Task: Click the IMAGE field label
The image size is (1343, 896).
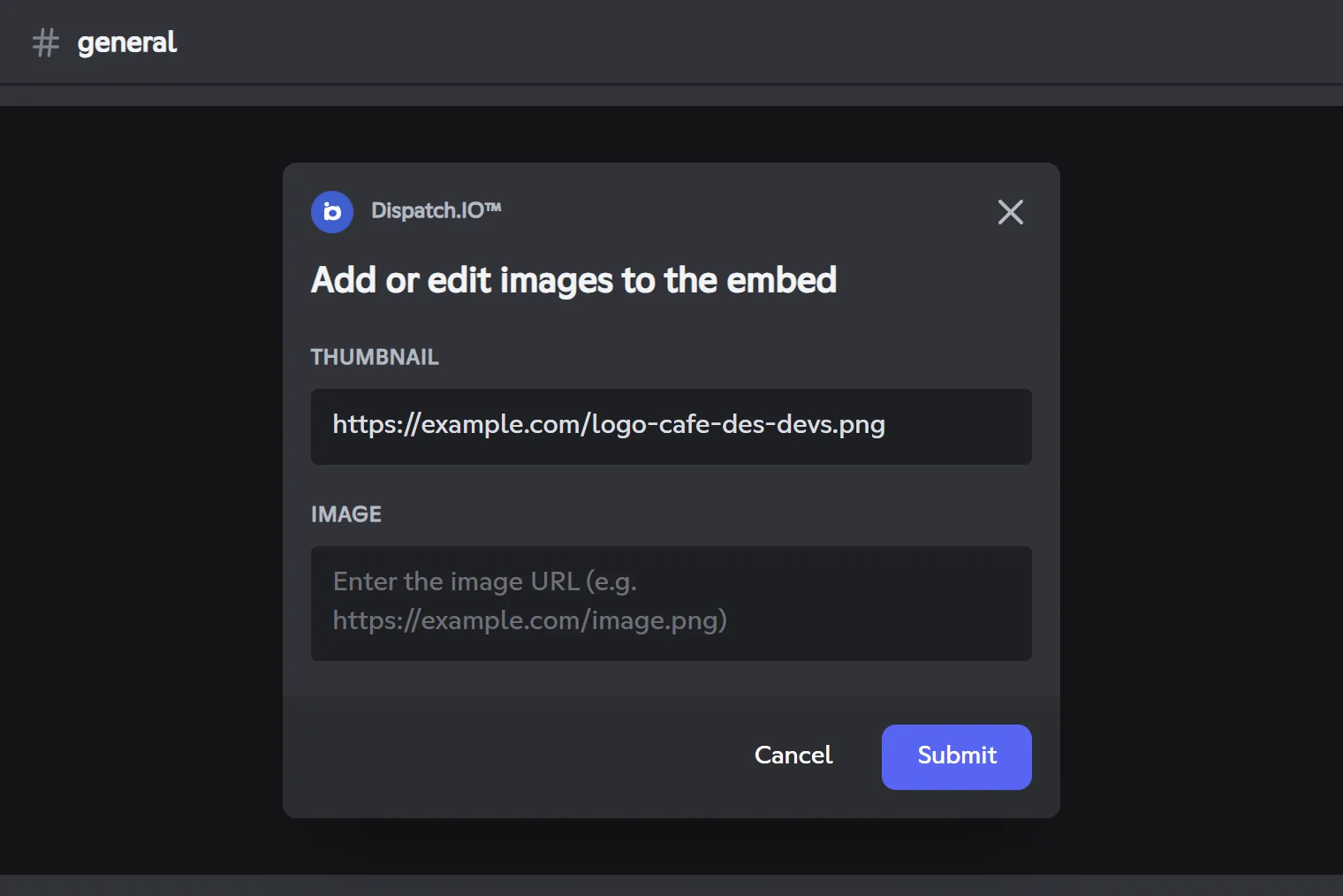Action: click(x=346, y=514)
